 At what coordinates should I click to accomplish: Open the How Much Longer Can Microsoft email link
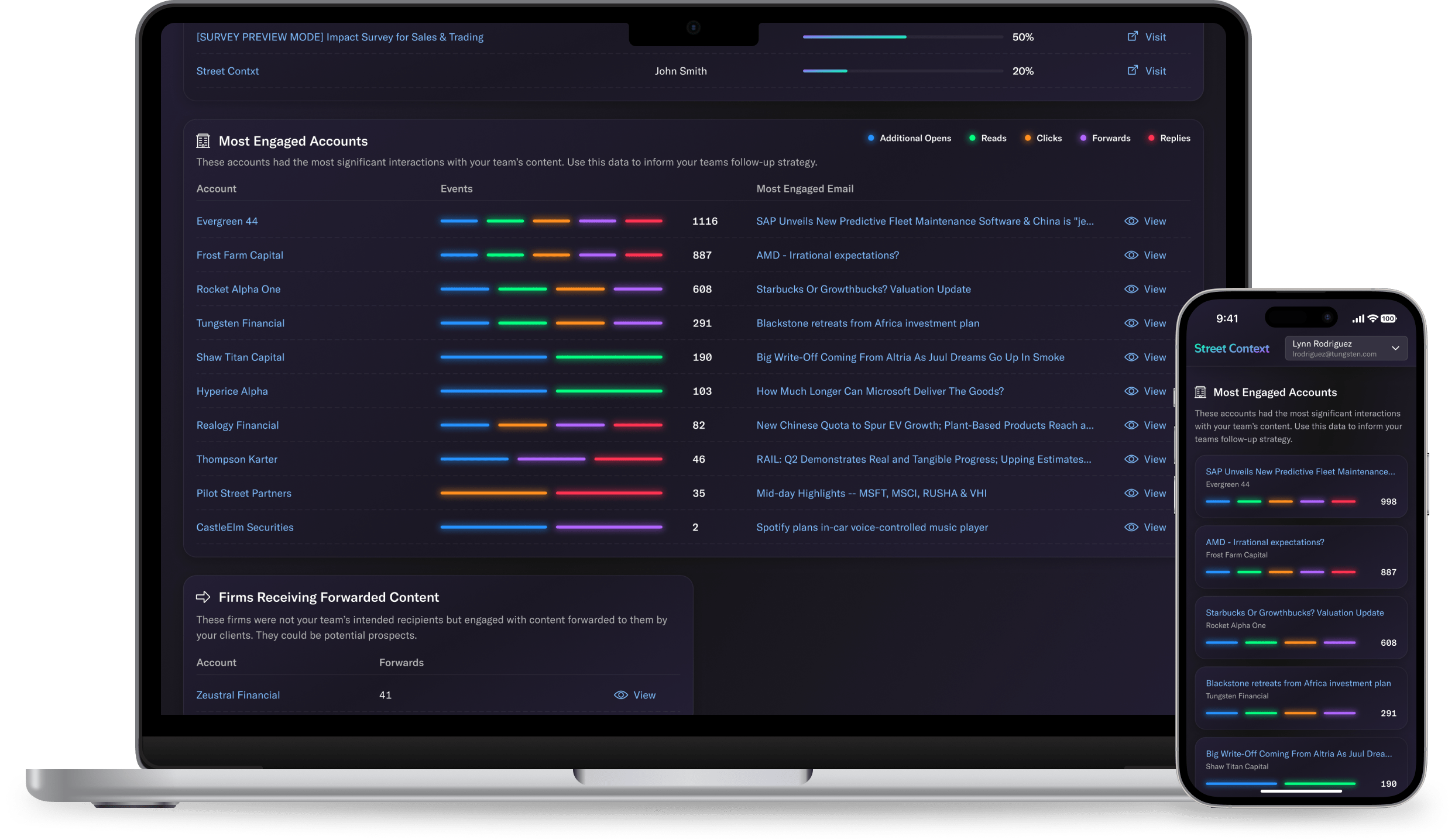tap(880, 391)
